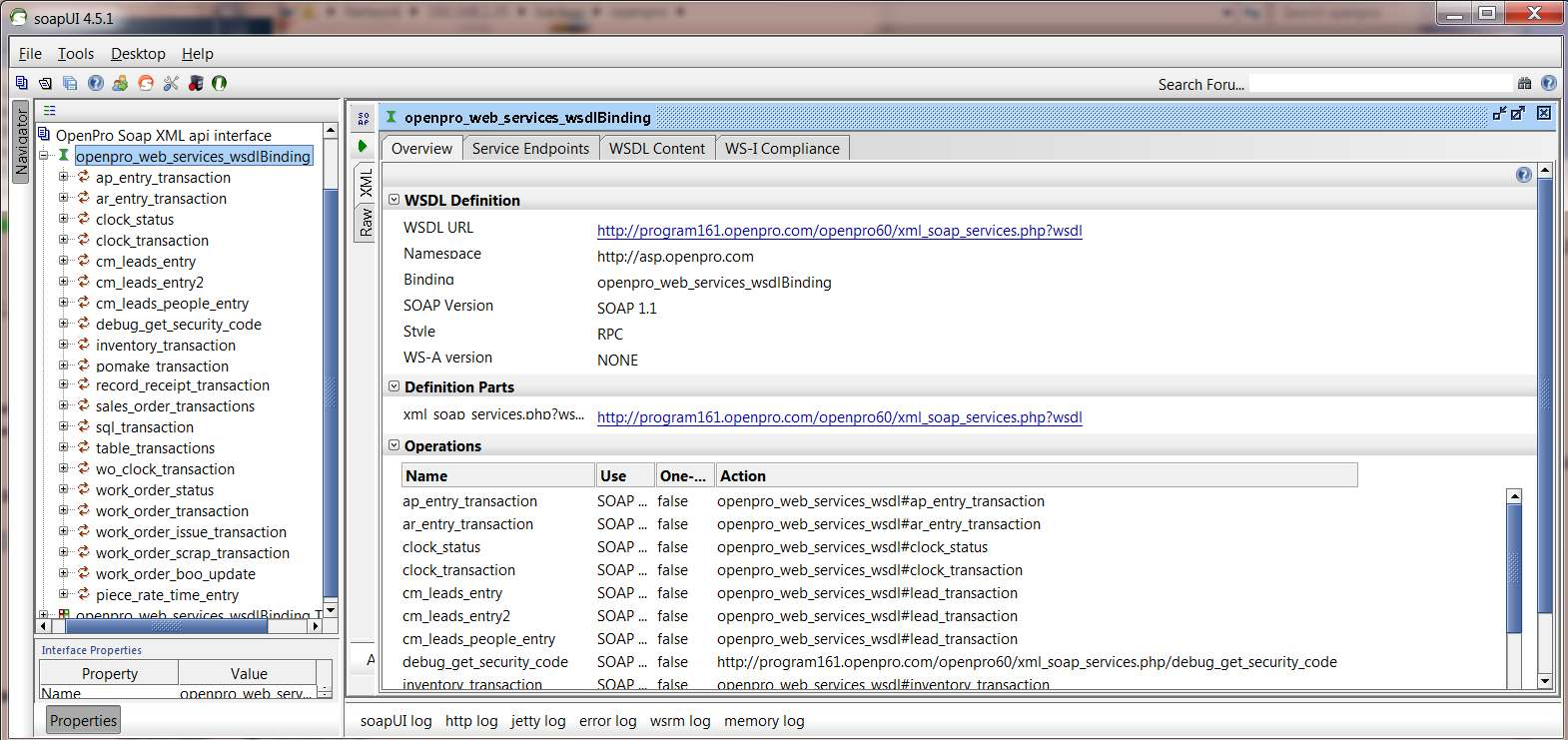Screen dimensions: 1568x740
Task: Collapse the WSDL Definition section
Action: point(393,200)
